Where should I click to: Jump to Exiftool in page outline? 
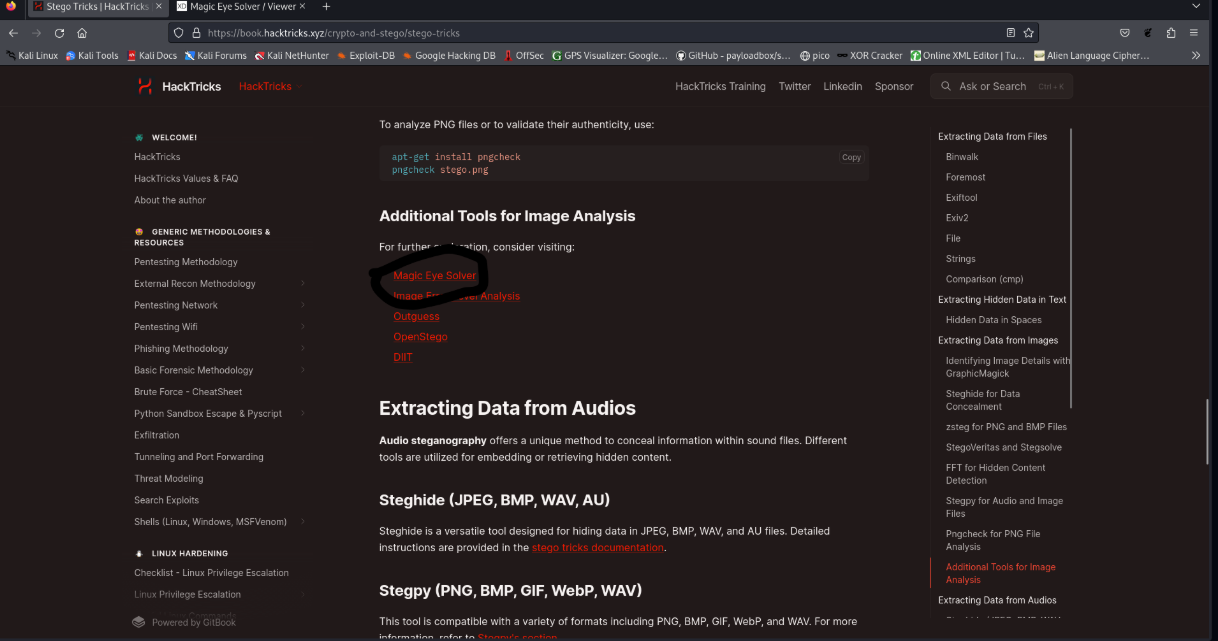tap(961, 198)
